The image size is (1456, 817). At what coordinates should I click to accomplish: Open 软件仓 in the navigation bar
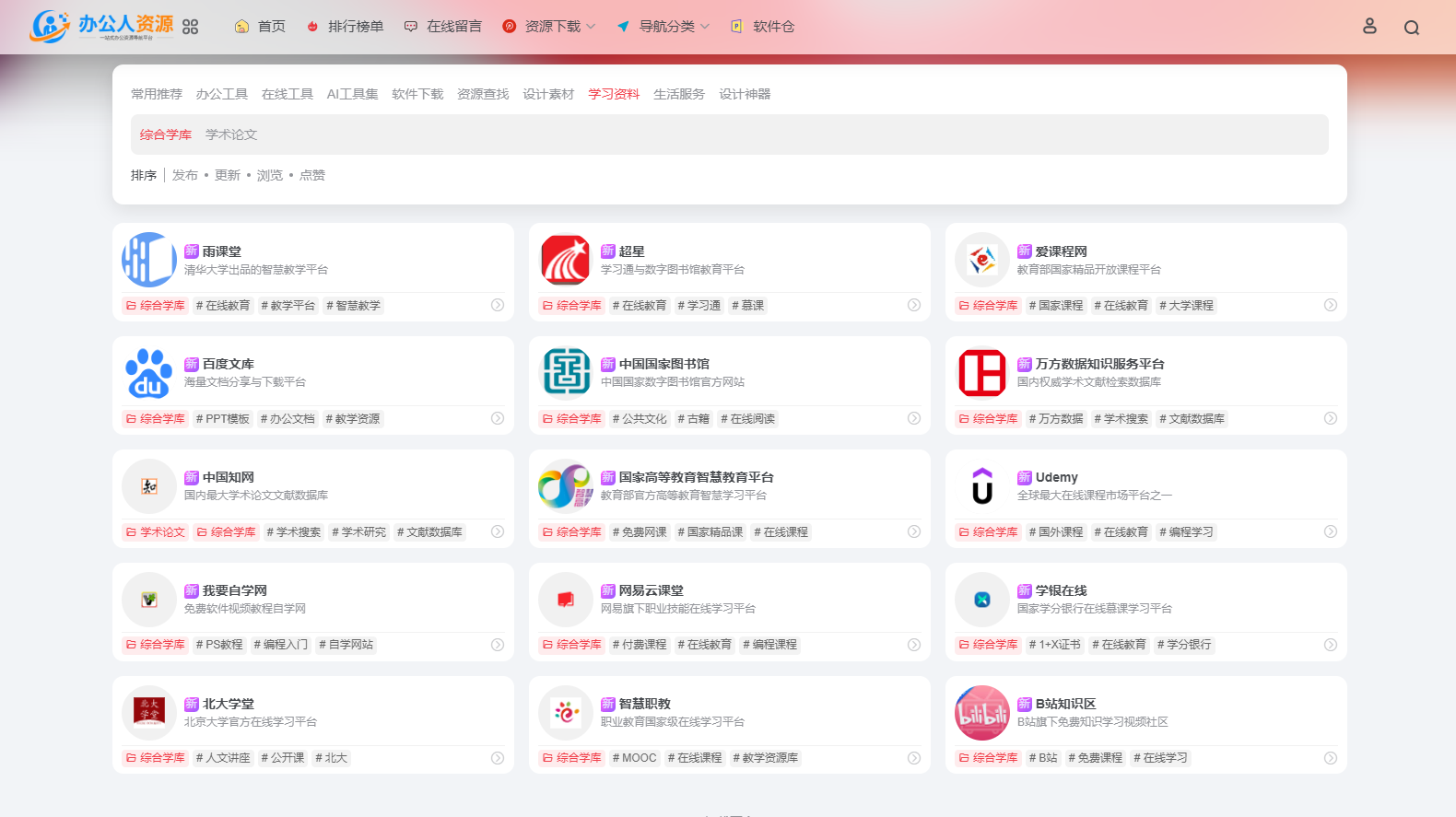(x=762, y=27)
